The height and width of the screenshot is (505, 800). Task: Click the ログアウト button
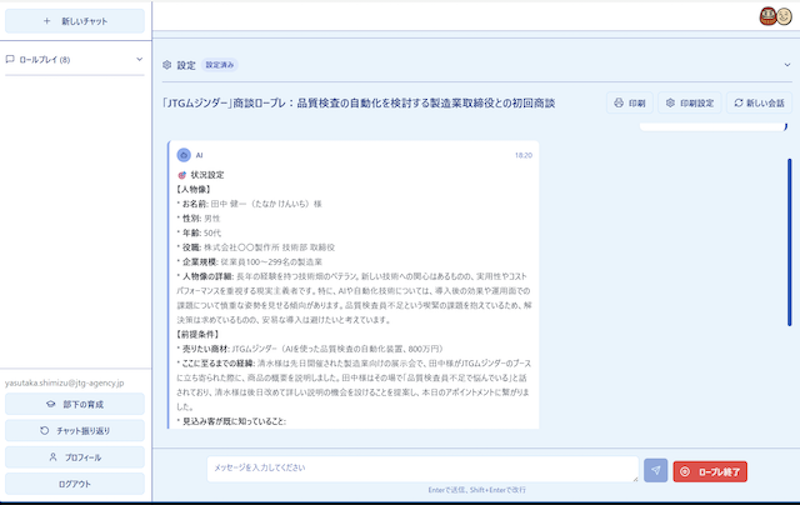[x=75, y=484]
